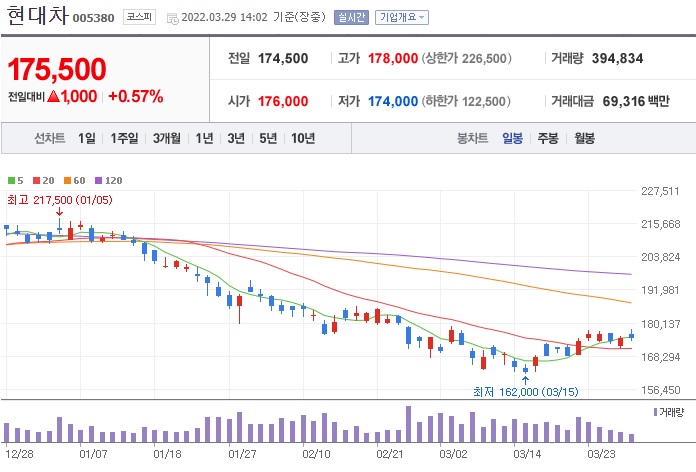696x472 pixels.
Task: Click the +0.57% change rate
Action: pyautogui.click(x=136, y=96)
